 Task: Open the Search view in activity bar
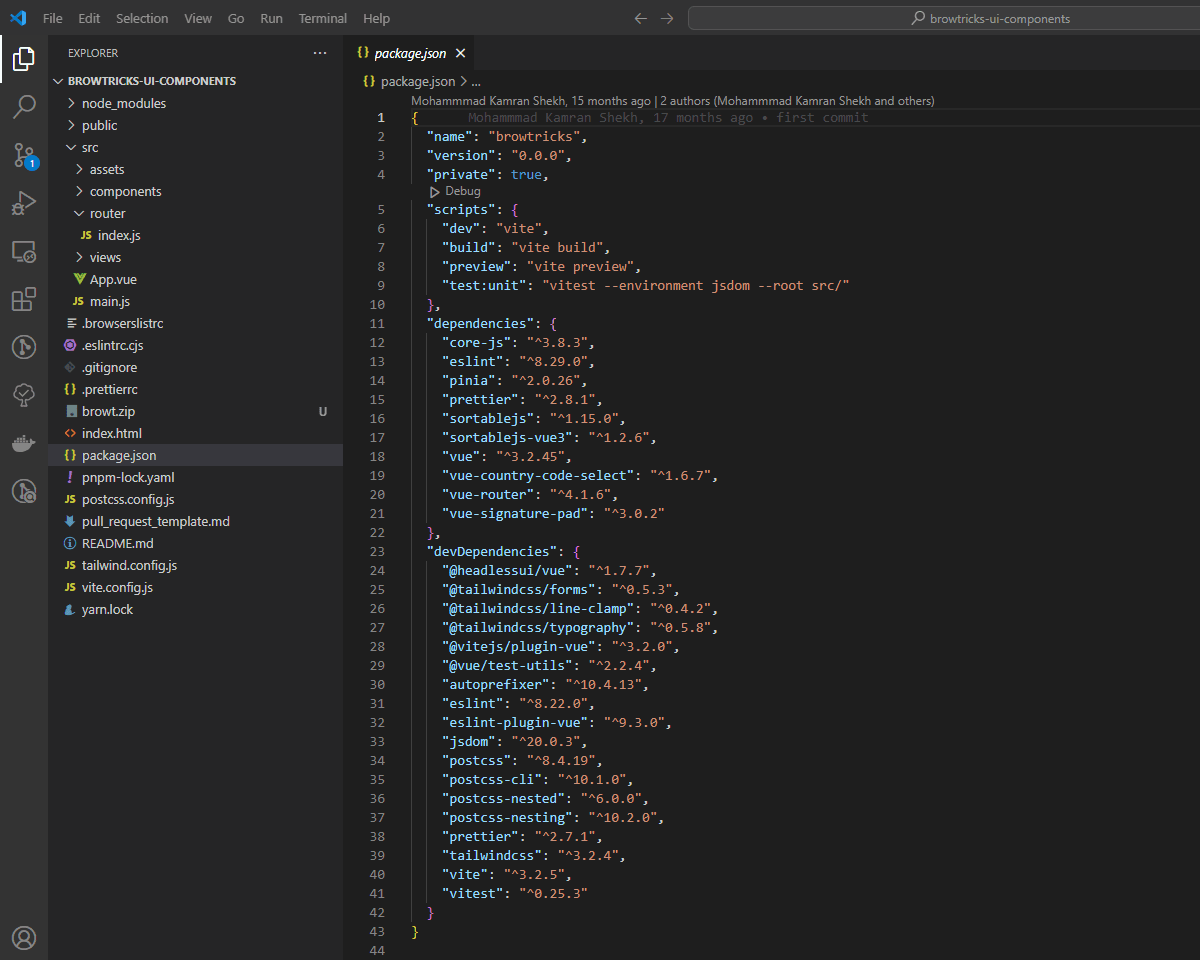pos(24,107)
